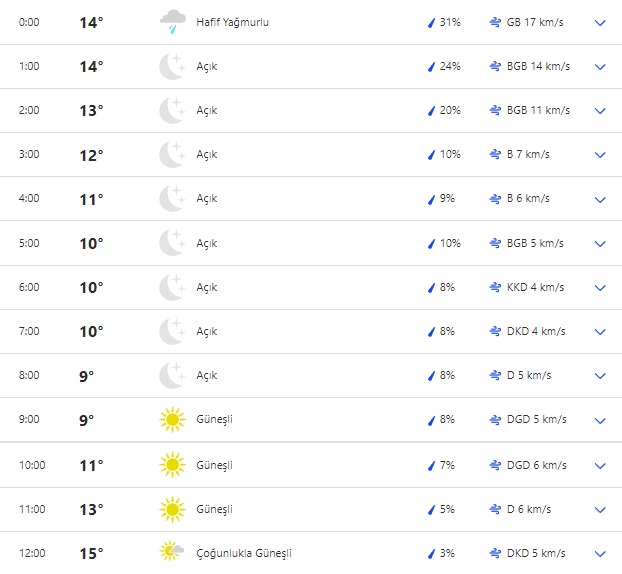The height and width of the screenshot is (574, 622).
Task: Click the sun icon for 9:00
Action: pyautogui.click(x=172, y=420)
